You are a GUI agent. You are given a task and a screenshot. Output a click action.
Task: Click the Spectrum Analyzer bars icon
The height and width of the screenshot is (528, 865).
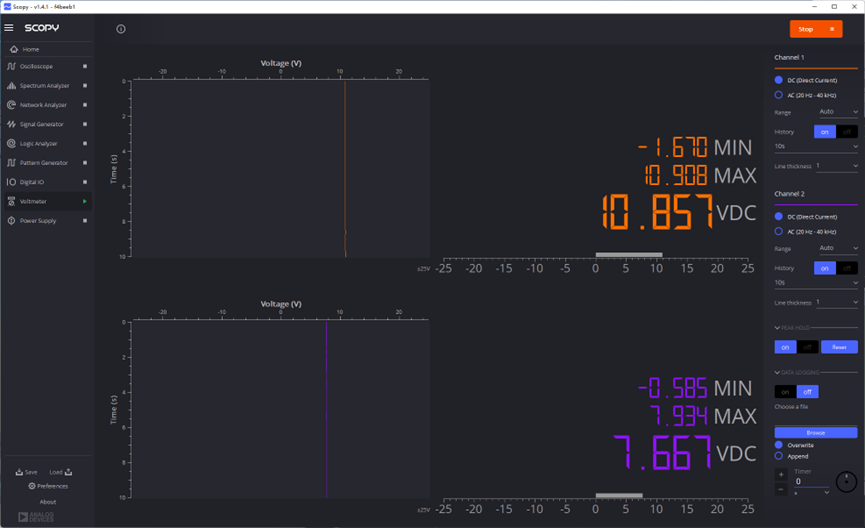(x=11, y=86)
